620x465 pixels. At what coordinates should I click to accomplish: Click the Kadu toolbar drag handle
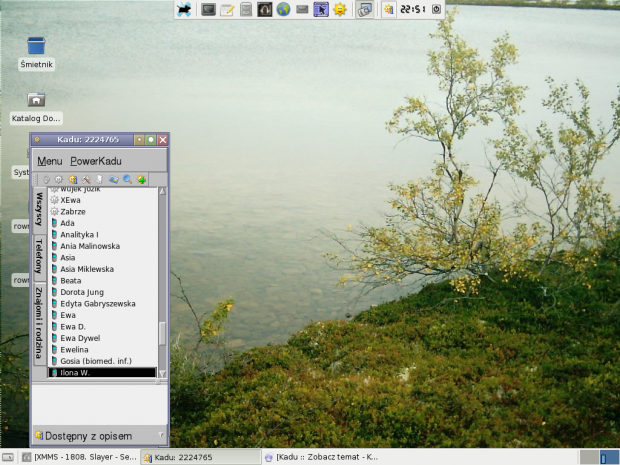point(35,180)
